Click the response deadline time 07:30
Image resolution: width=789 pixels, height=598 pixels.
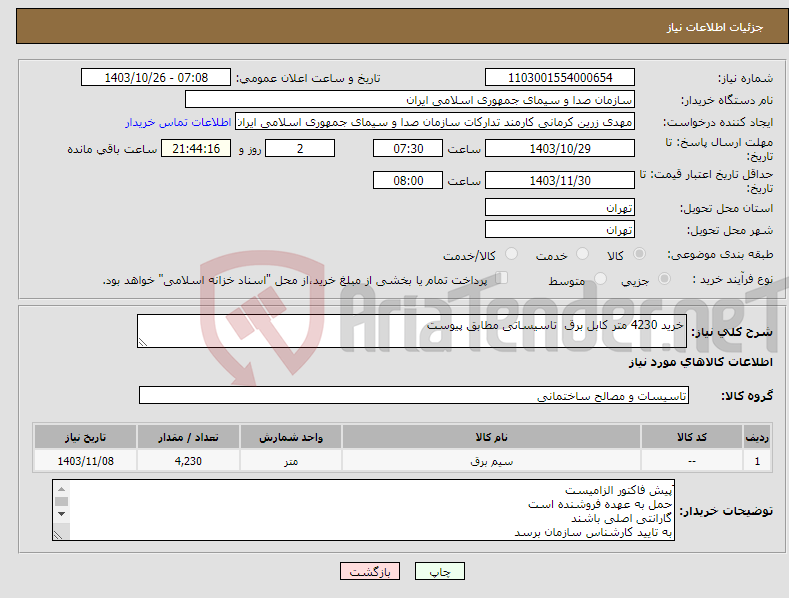(408, 148)
